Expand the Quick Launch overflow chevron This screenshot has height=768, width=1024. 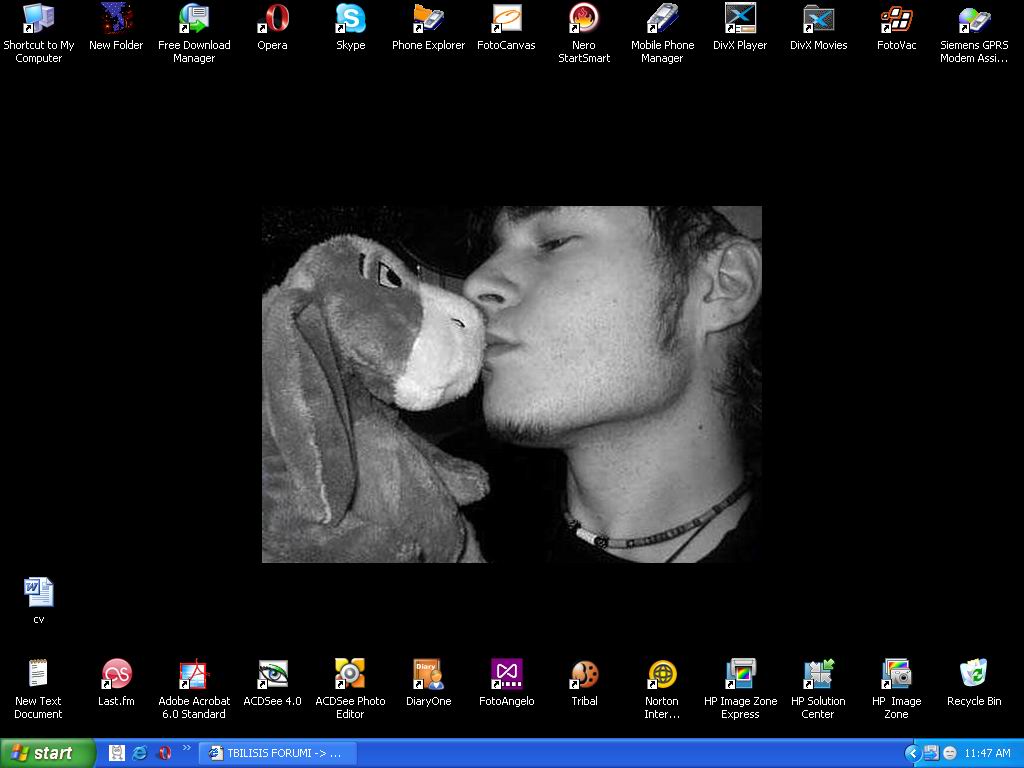point(186,748)
